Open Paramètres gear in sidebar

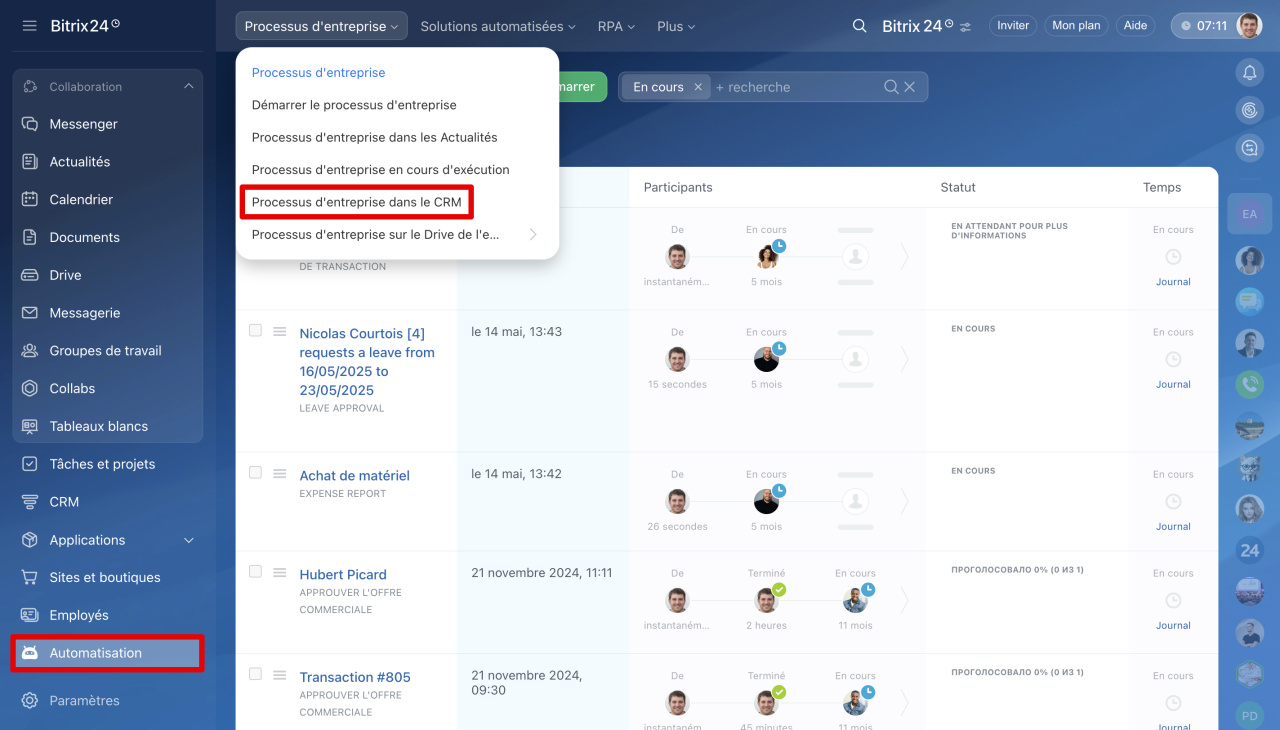(30, 700)
